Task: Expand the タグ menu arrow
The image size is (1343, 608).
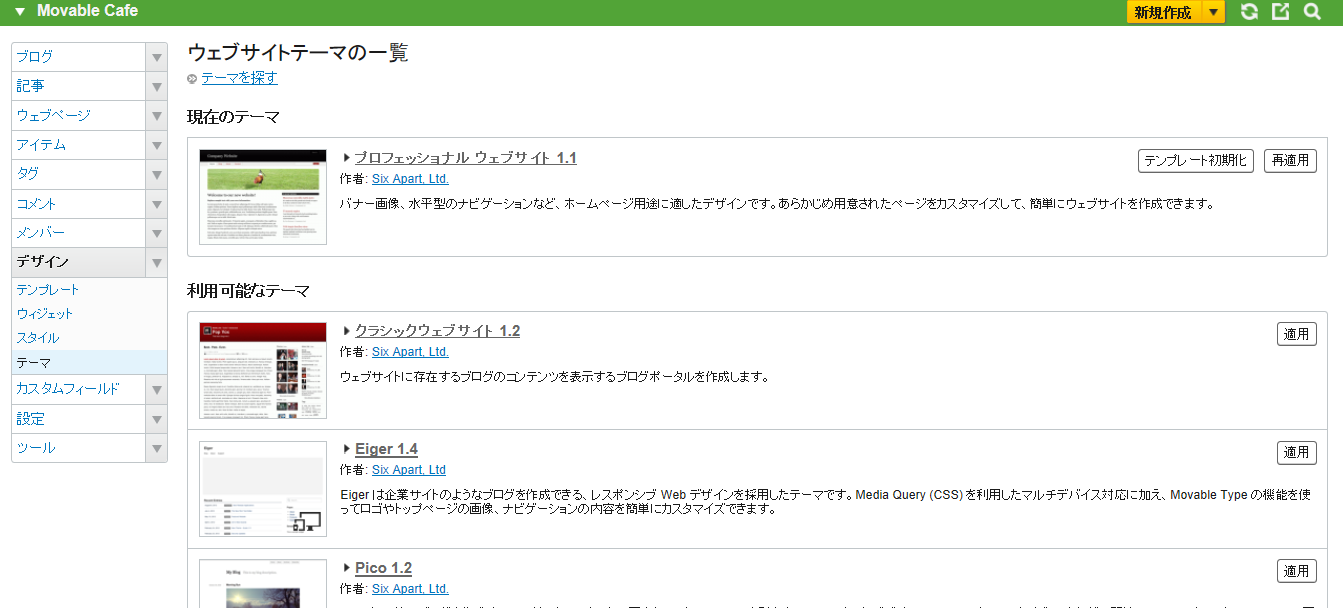Action: 156,174
